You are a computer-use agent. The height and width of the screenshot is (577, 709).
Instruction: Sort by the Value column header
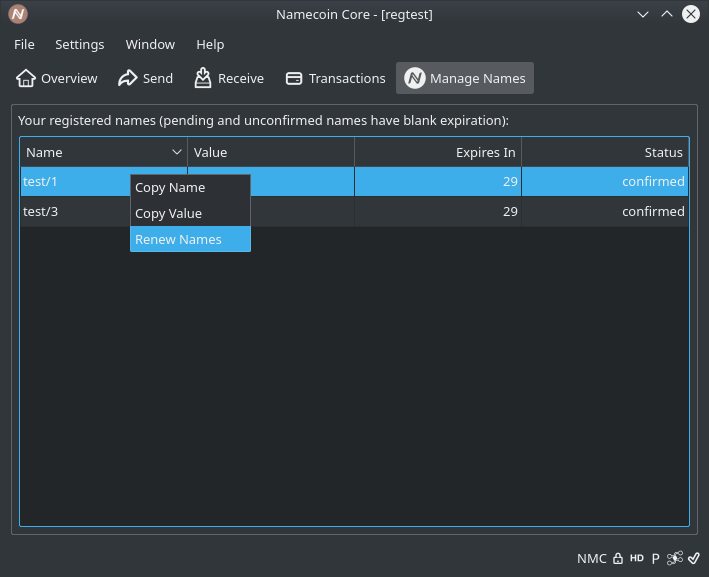[x=271, y=152]
